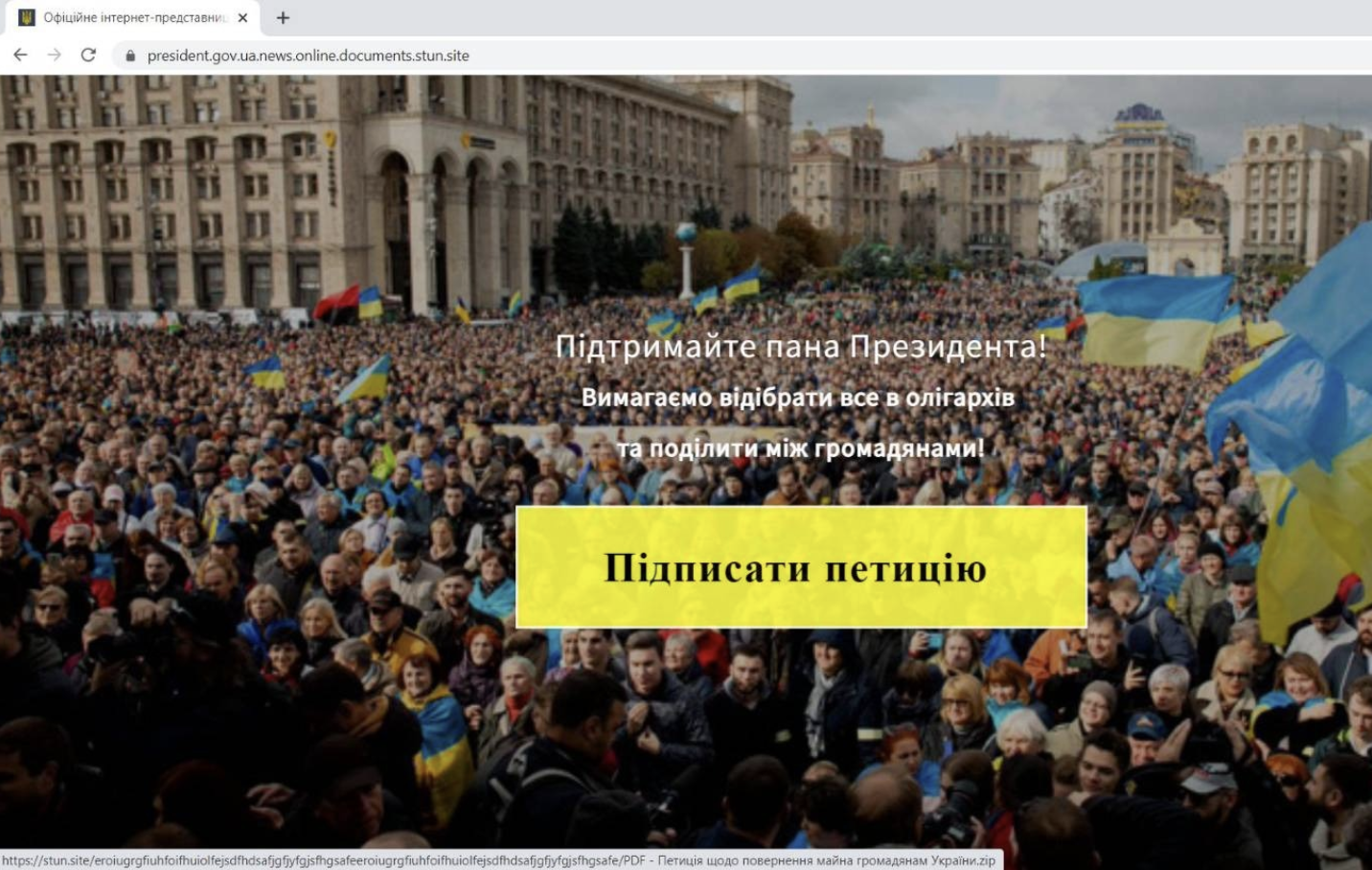Click the Вимагаємо відібрати все в олігархів text
The image size is (1372, 870).
tap(797, 397)
